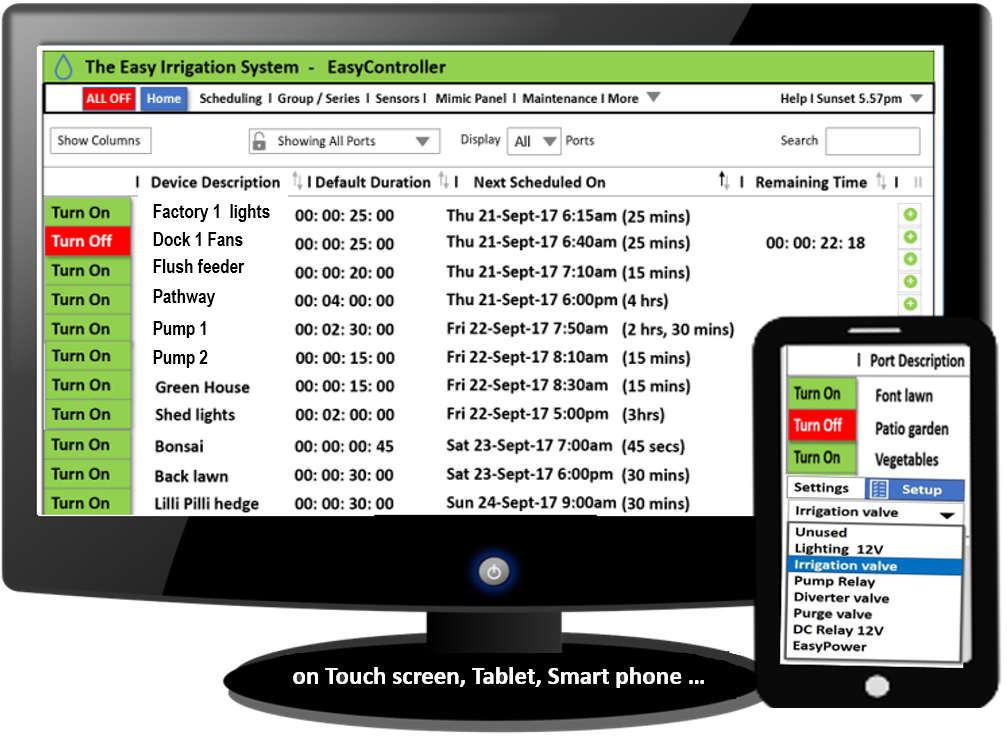Open the Display All ports dropdown
The image size is (1007, 737).
534,141
